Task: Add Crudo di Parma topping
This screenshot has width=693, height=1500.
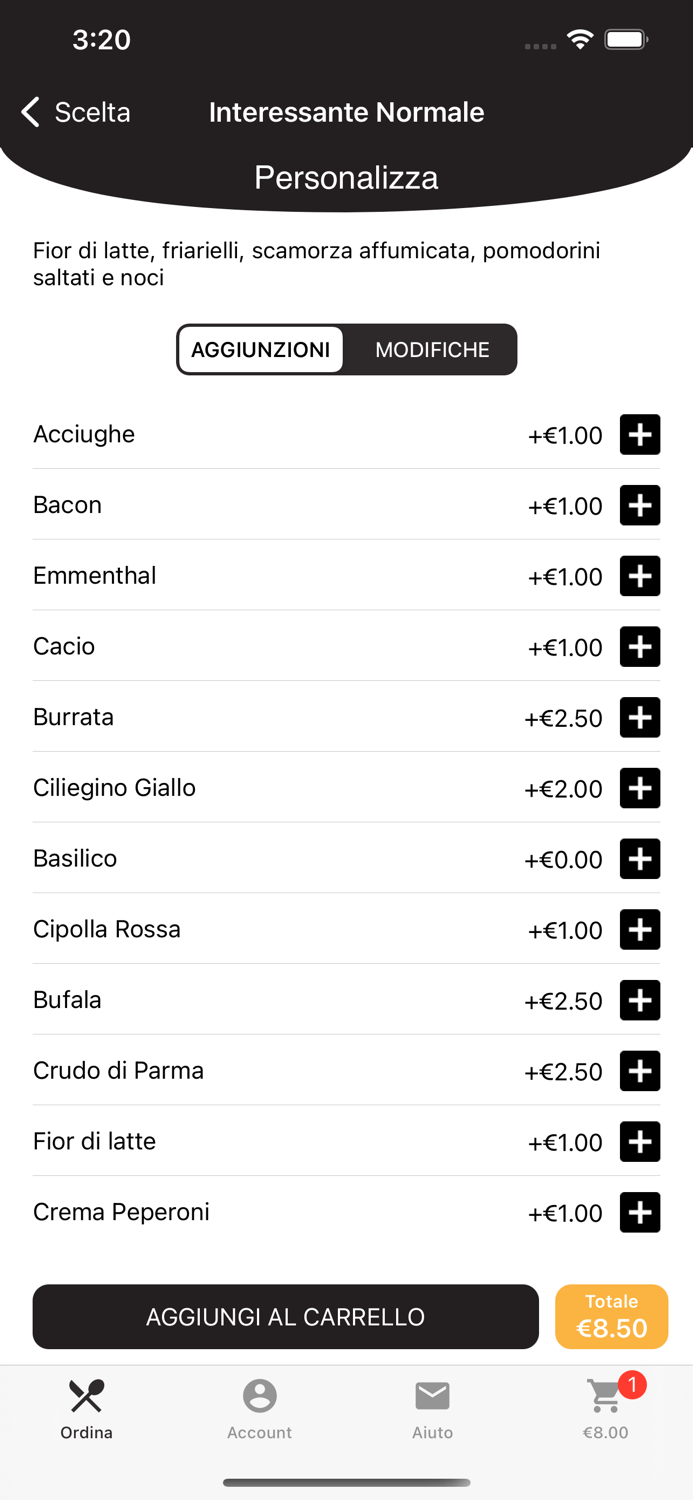Action: (x=640, y=1070)
